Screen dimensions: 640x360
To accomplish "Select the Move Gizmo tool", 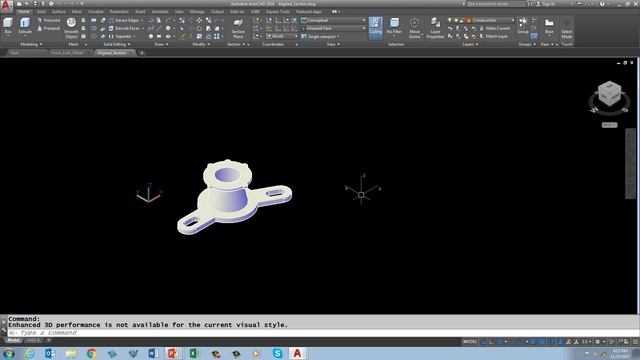I will click(414, 28).
